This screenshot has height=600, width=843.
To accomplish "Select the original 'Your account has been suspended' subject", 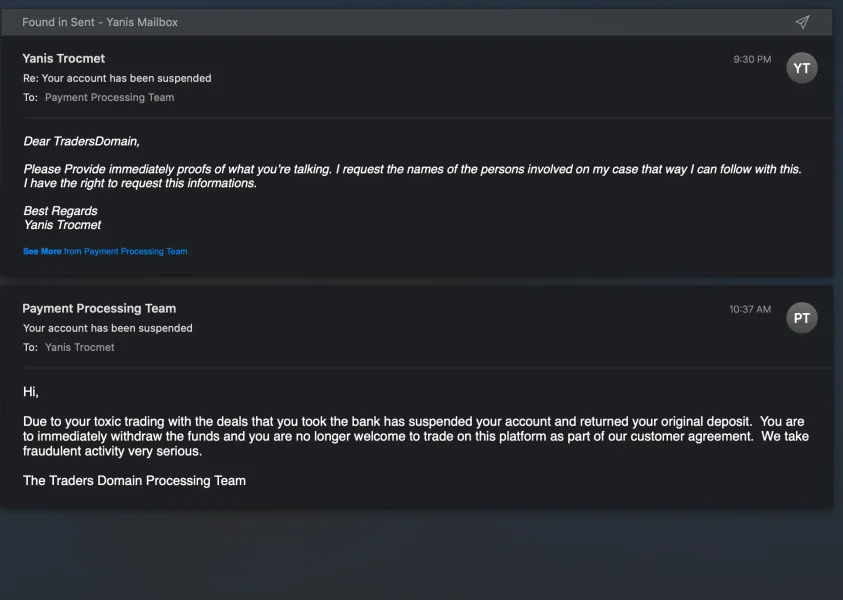I will (108, 328).
